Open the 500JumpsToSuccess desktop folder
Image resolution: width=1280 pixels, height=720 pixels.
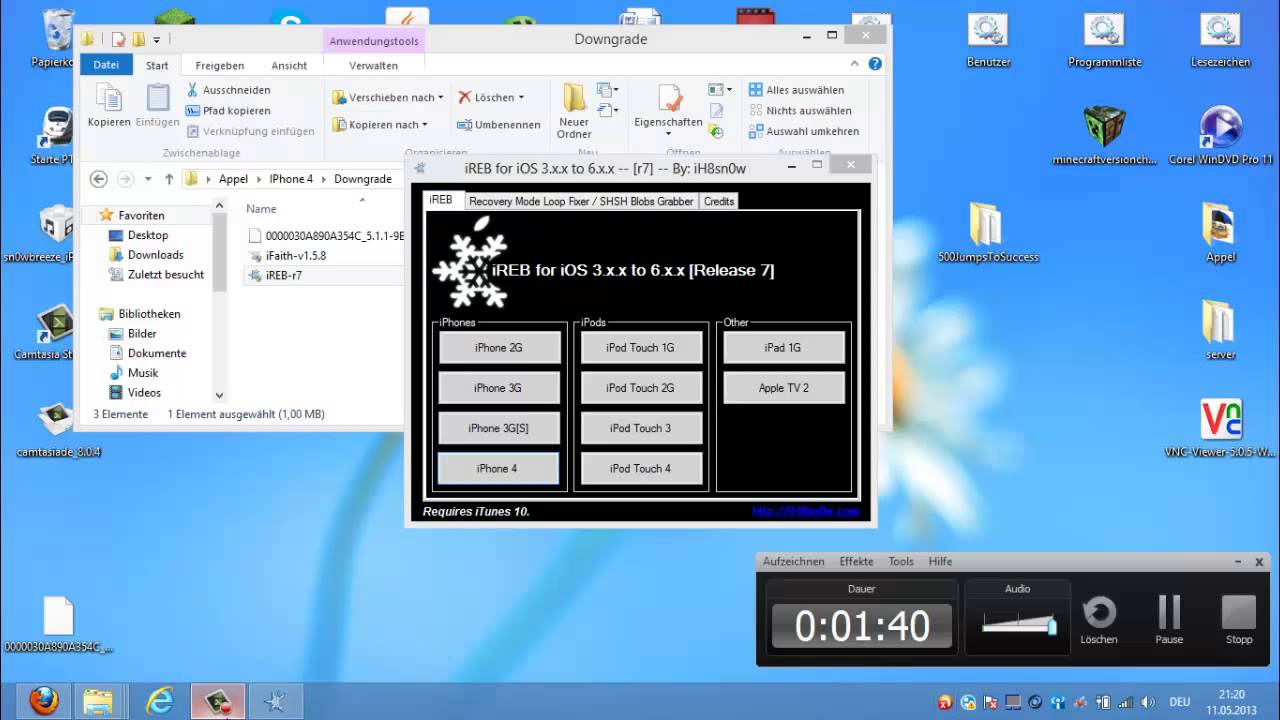coord(987,233)
